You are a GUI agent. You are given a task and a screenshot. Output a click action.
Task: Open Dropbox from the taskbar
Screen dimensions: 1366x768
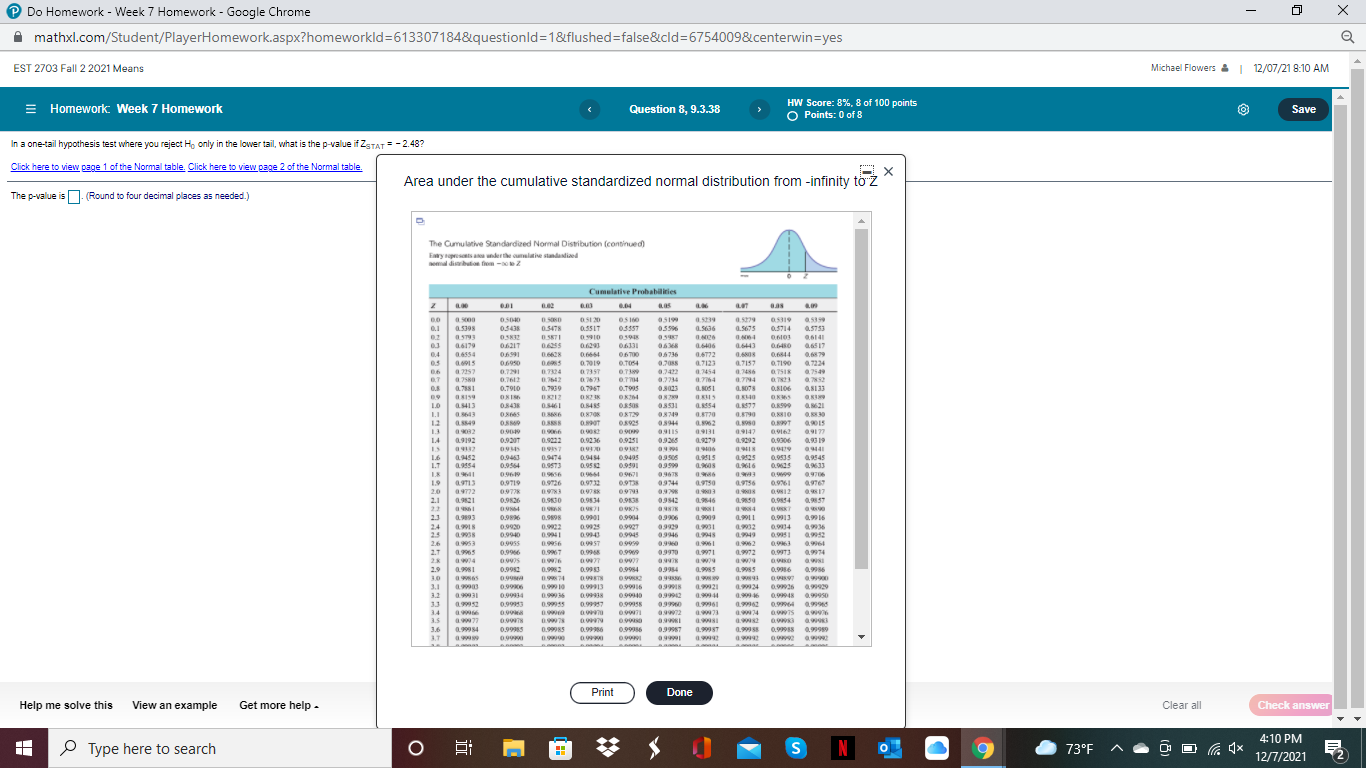[606, 748]
